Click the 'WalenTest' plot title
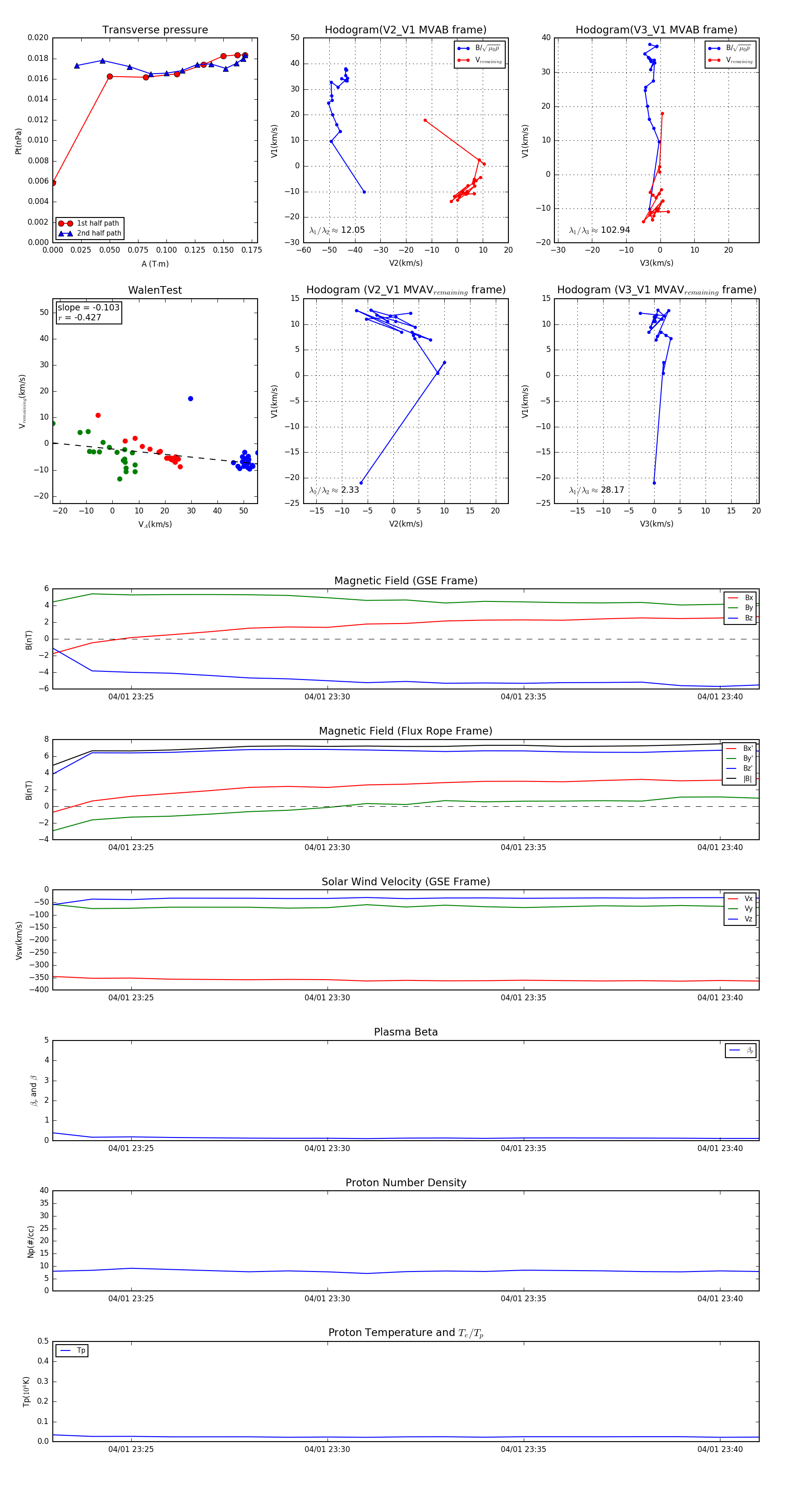 155,290
